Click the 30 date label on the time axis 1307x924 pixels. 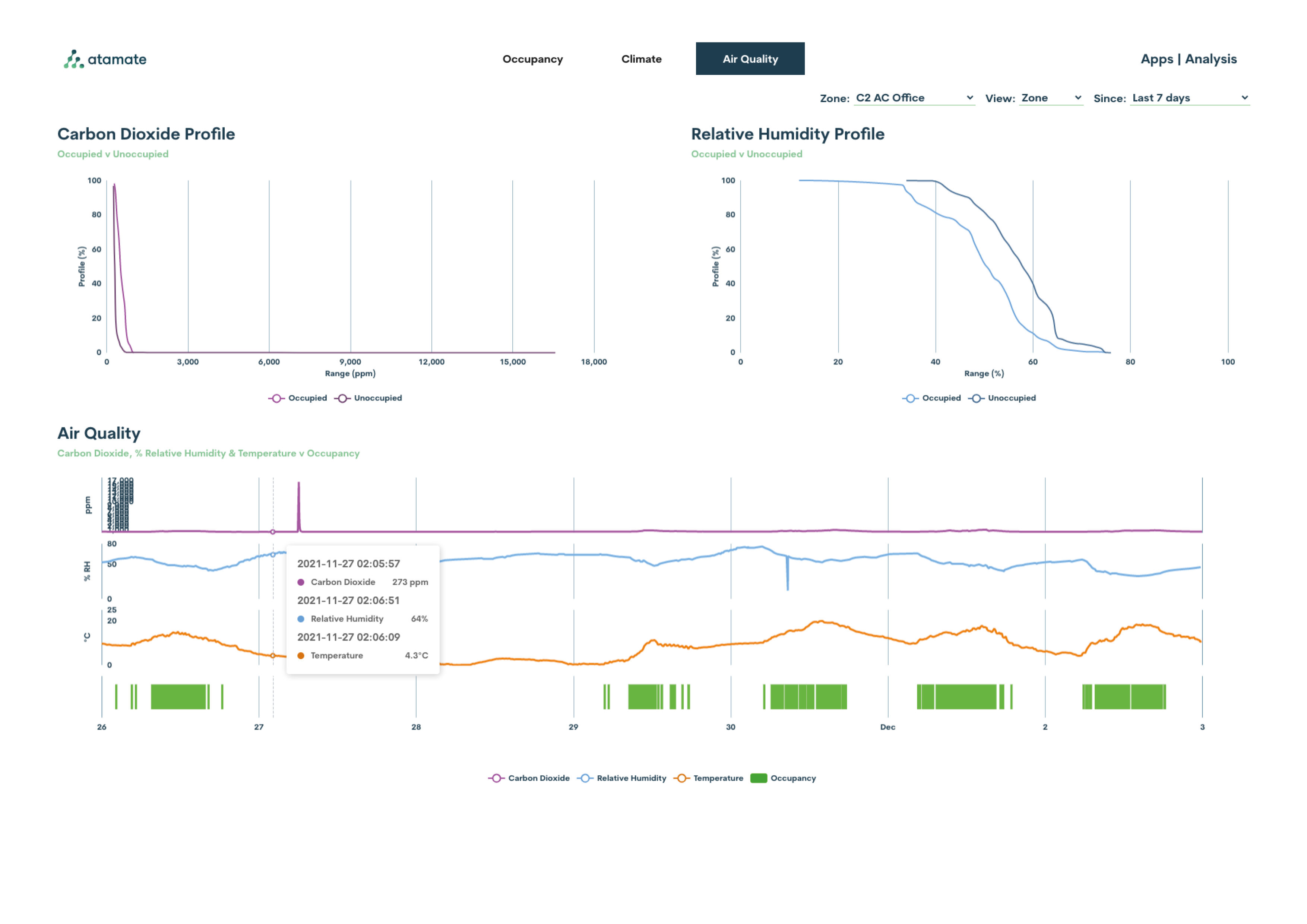tap(730, 727)
